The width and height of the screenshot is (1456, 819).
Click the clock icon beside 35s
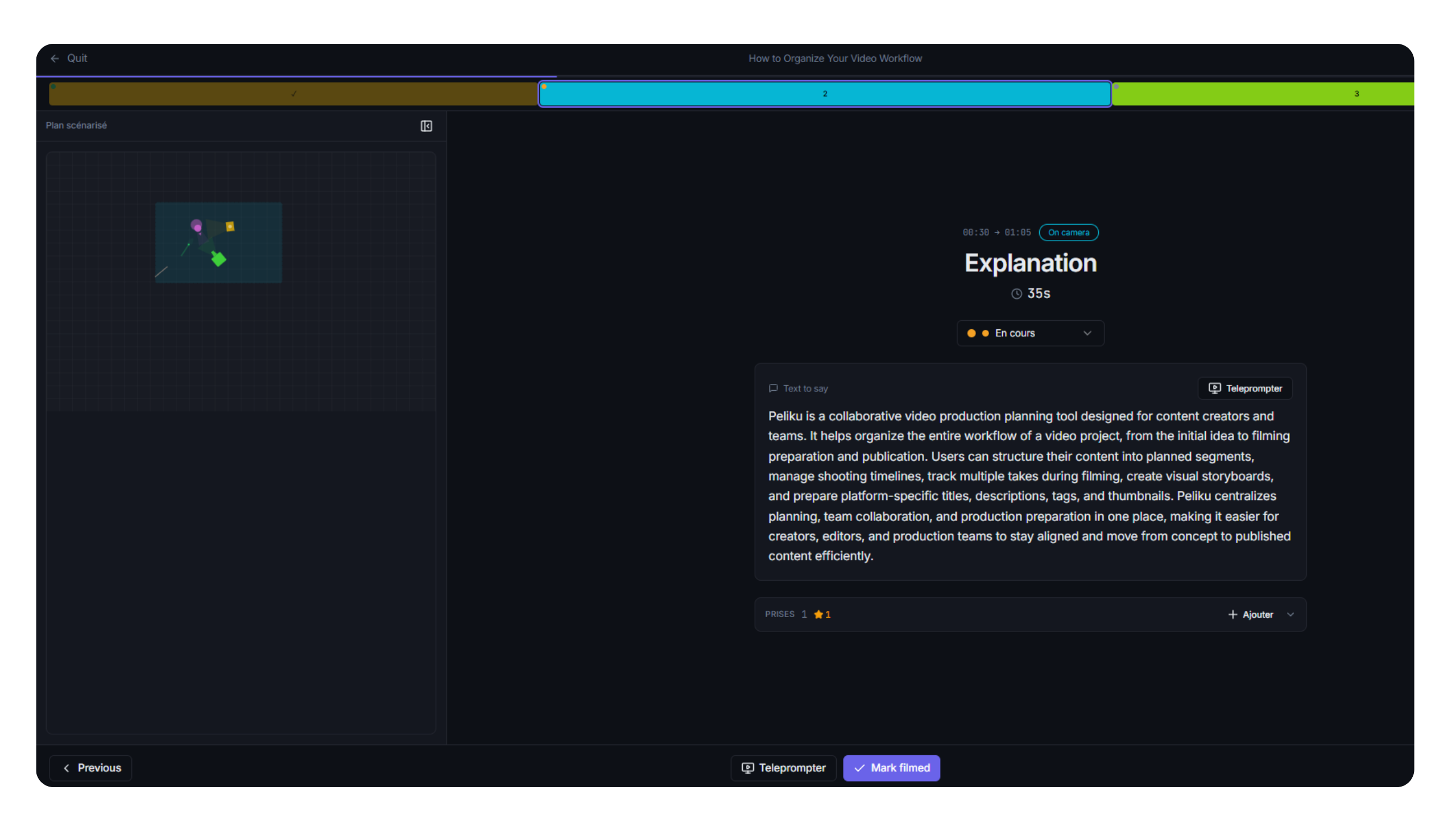[x=1016, y=294]
